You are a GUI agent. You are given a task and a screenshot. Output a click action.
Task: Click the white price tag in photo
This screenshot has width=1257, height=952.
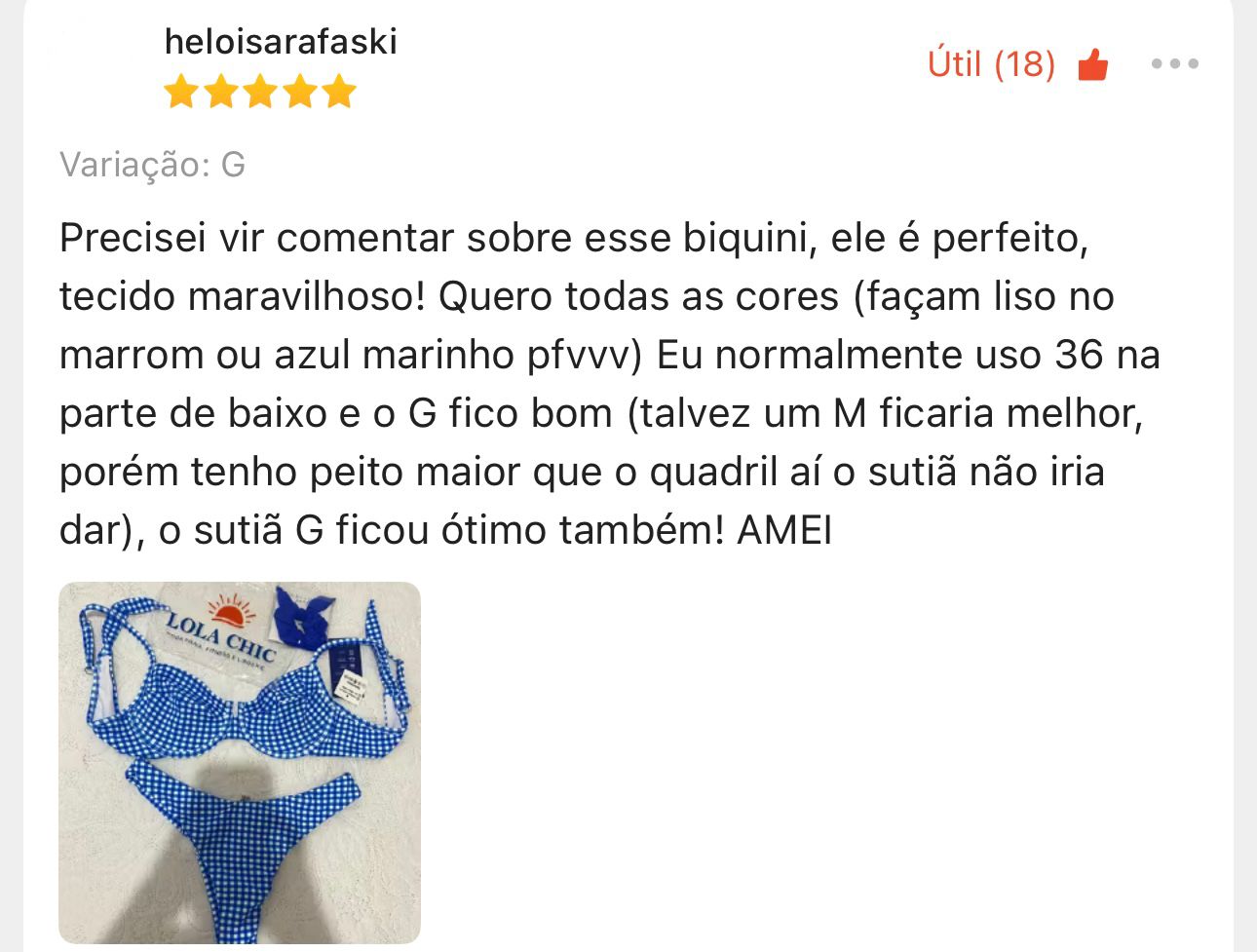tap(349, 690)
